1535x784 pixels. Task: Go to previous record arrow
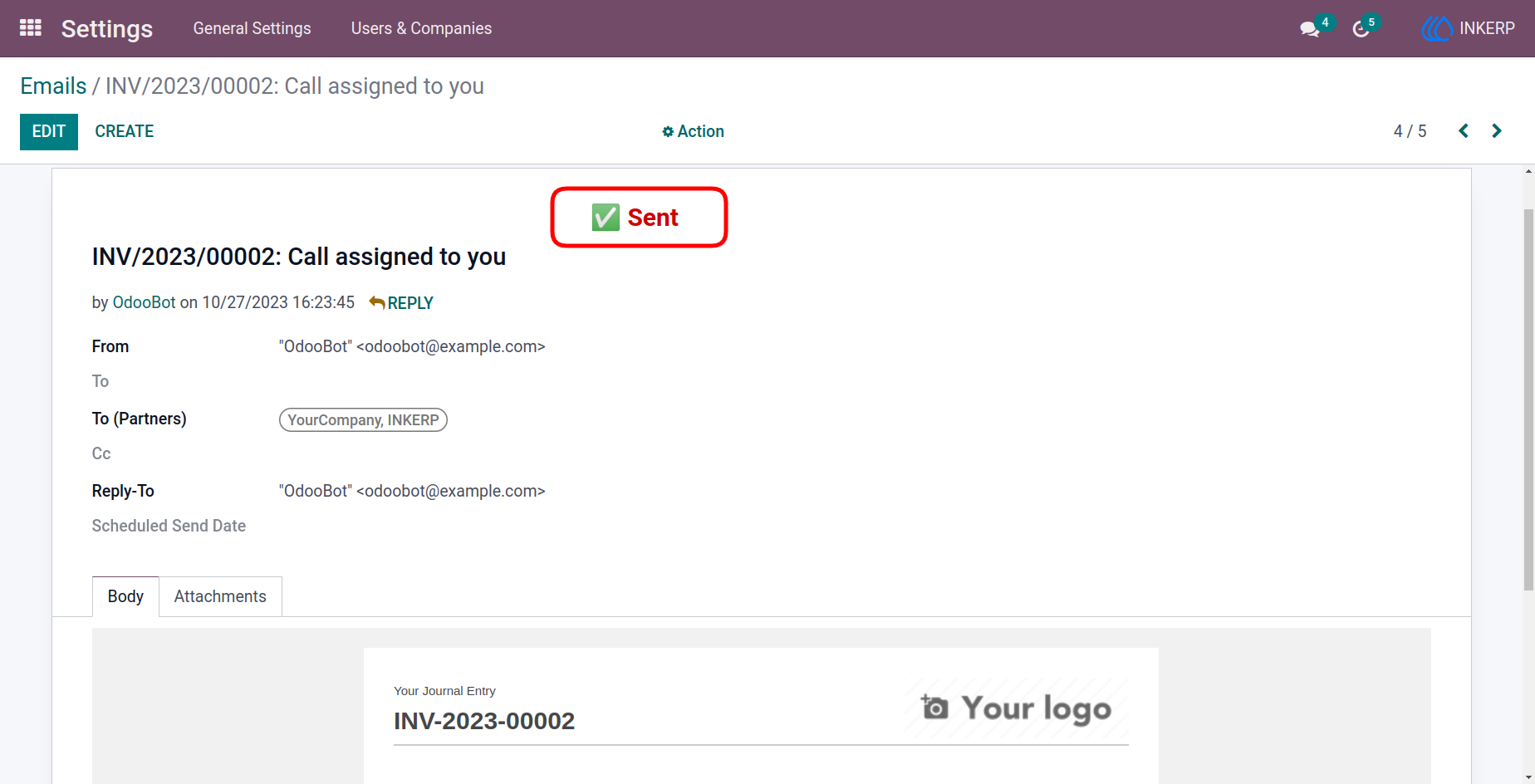coord(1464,131)
